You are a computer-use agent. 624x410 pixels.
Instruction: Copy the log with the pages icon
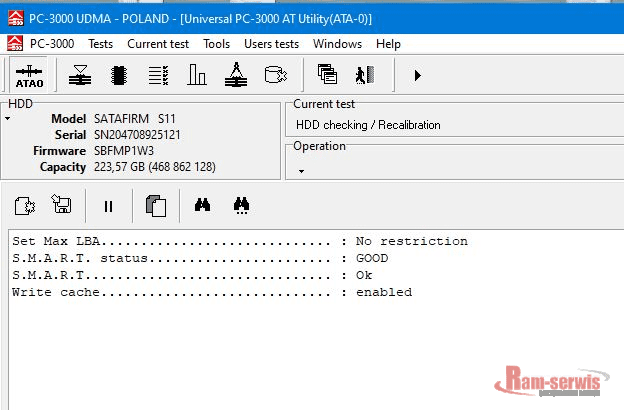[x=156, y=206]
